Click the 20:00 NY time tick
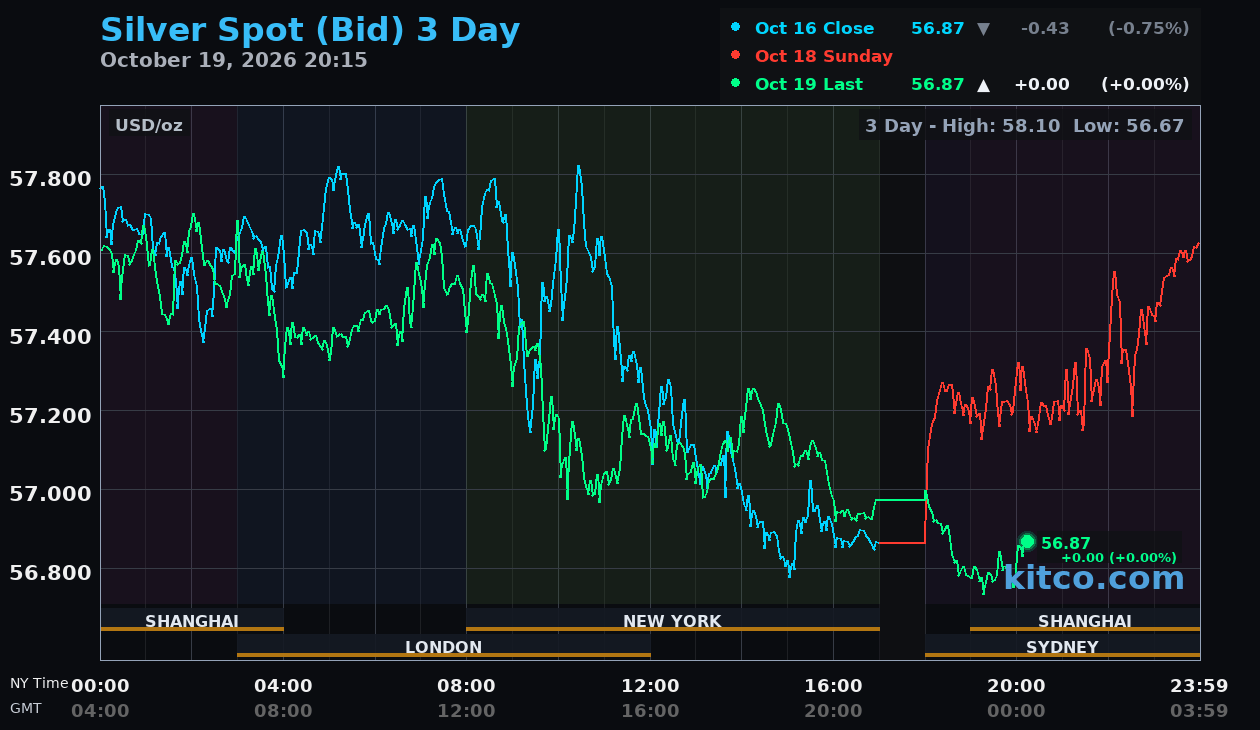 pos(1016,686)
